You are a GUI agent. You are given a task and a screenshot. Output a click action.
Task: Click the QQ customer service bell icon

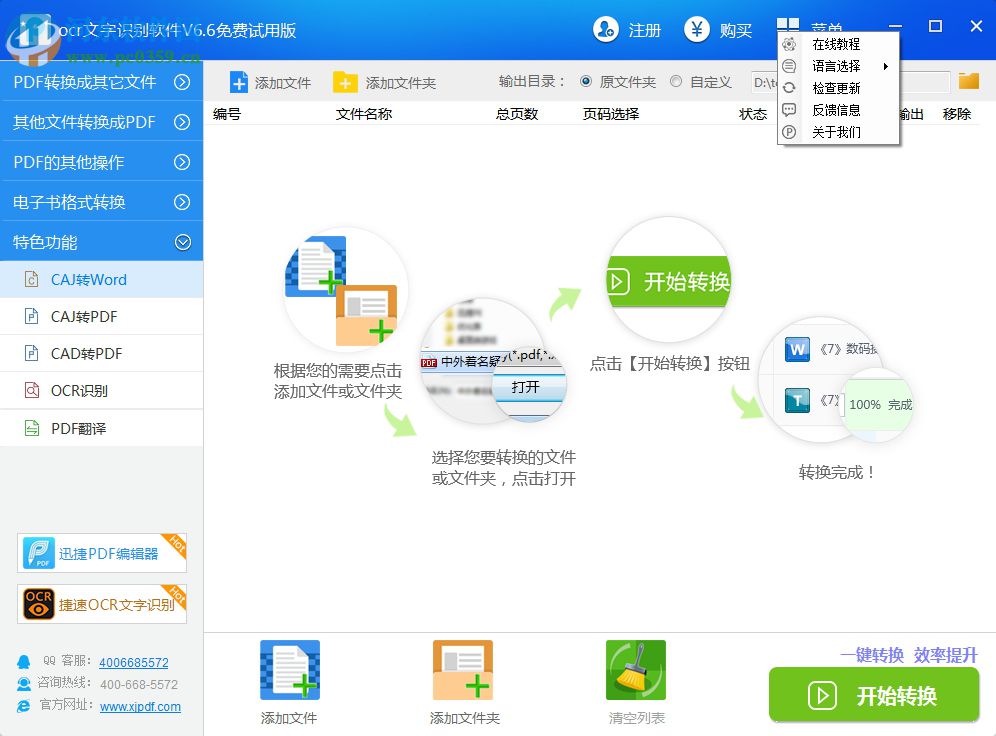pos(24,662)
